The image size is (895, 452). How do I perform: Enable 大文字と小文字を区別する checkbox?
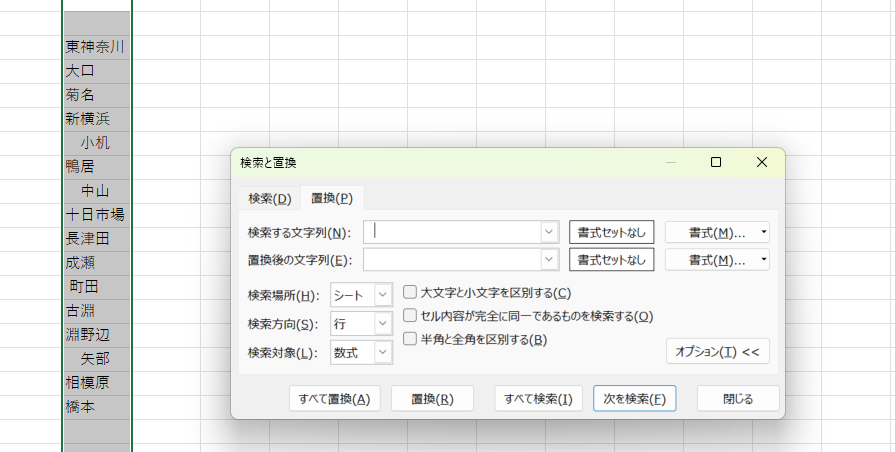click(410, 293)
